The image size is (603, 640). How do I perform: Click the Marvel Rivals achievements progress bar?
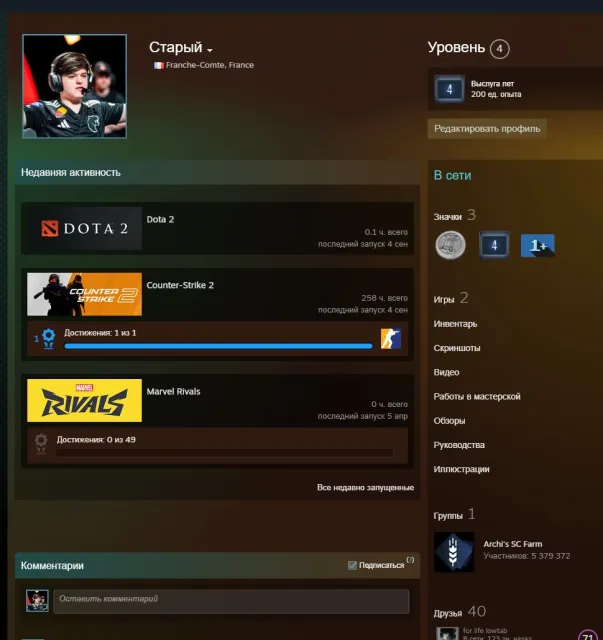225,453
